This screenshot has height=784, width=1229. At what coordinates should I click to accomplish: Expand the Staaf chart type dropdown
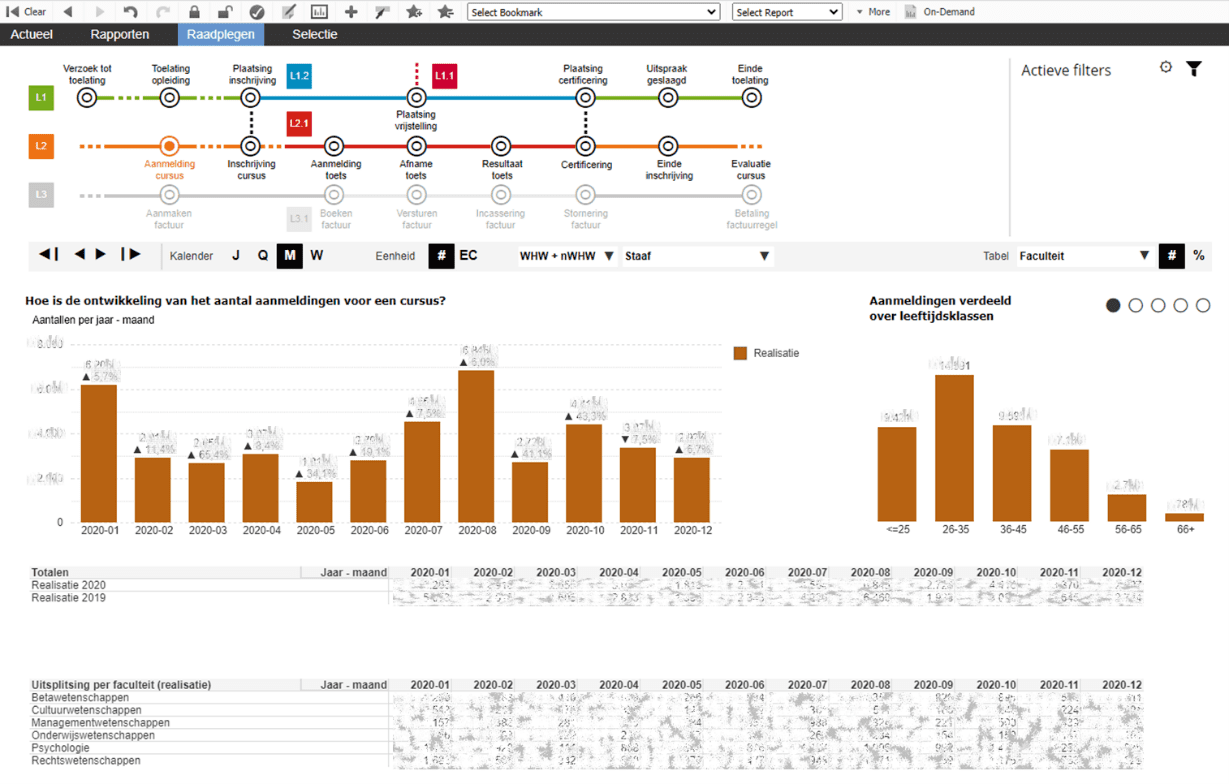(x=697, y=256)
